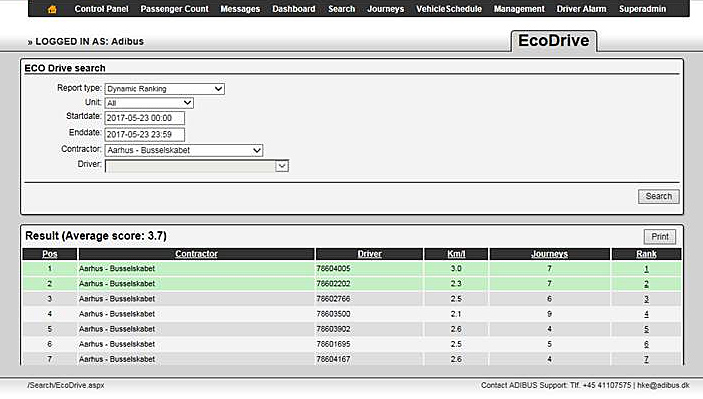This screenshot has height=399, width=703.
Task: Click Km/l value 3.0 in row 1
Action: point(456,269)
